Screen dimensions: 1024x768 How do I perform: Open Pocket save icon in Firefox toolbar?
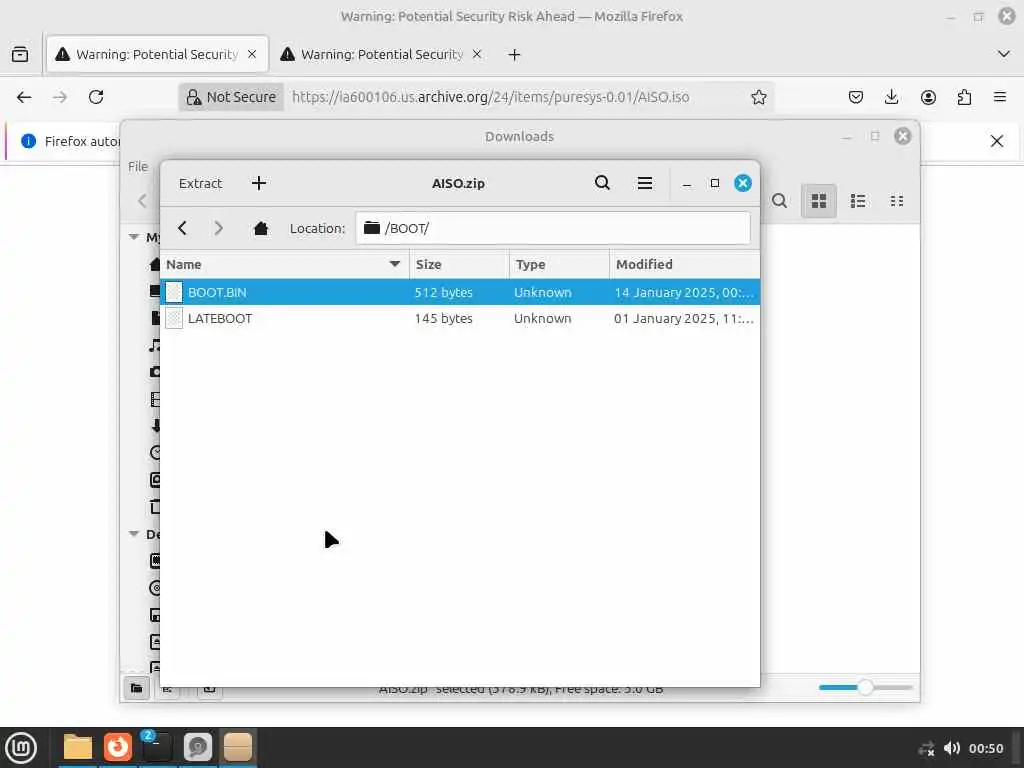856,97
